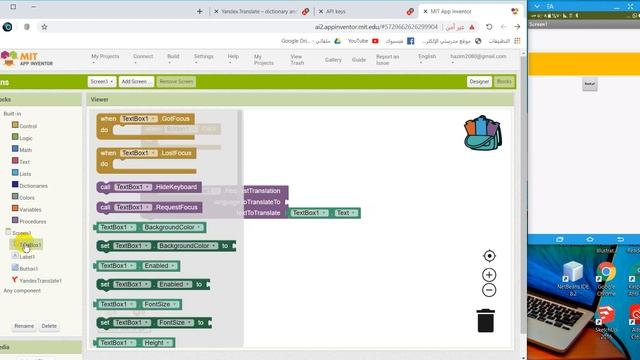
Task: Open the backpack icon in Viewer
Action: pos(483,133)
